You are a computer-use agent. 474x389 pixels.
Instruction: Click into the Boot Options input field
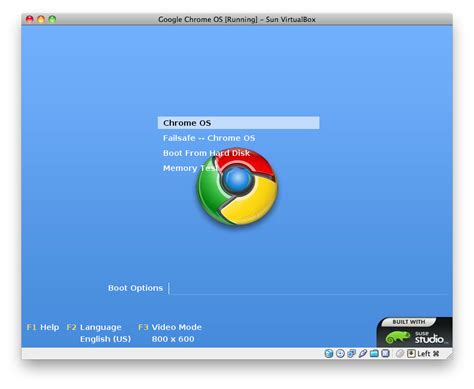tap(308, 288)
